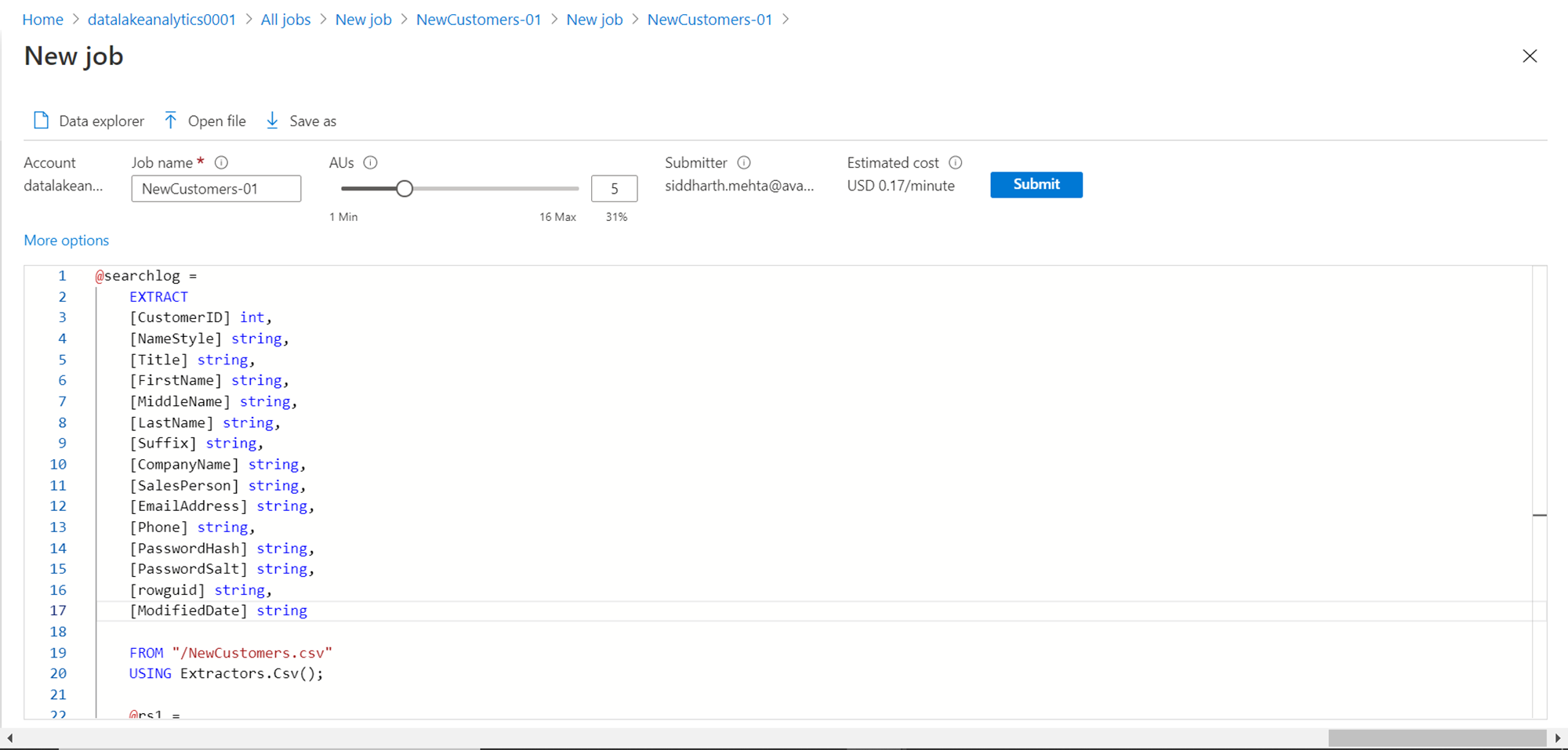Click line number 10 in the gutter

pos(58,464)
